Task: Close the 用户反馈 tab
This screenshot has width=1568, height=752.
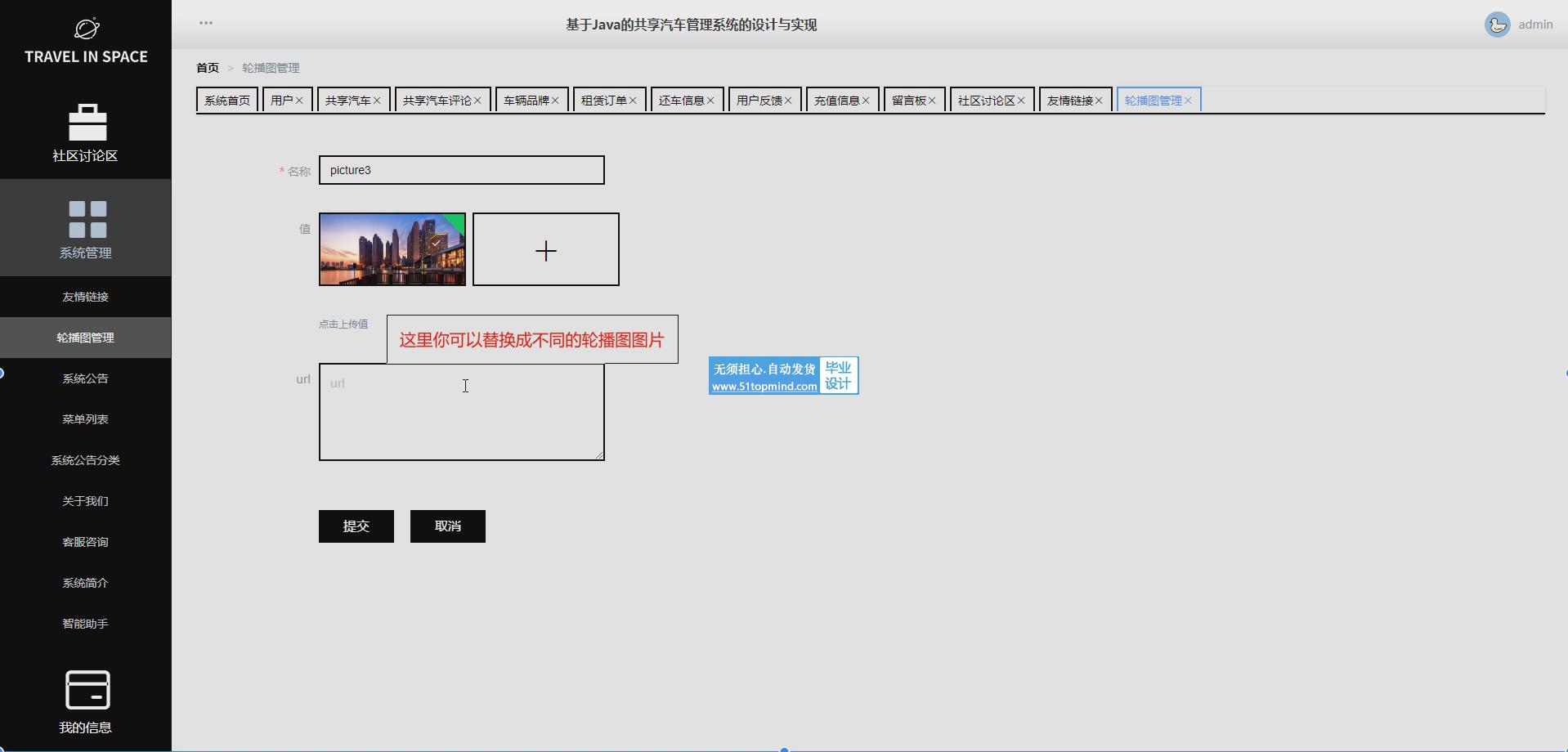Action: pyautogui.click(x=788, y=101)
